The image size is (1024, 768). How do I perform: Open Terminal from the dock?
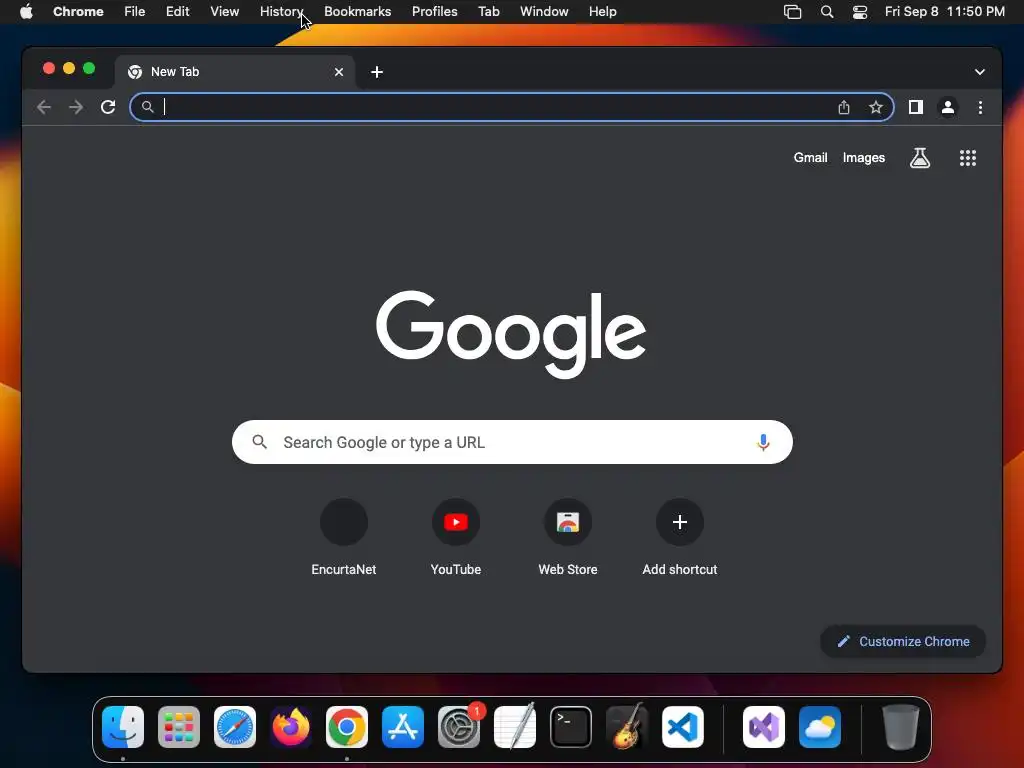(x=571, y=727)
